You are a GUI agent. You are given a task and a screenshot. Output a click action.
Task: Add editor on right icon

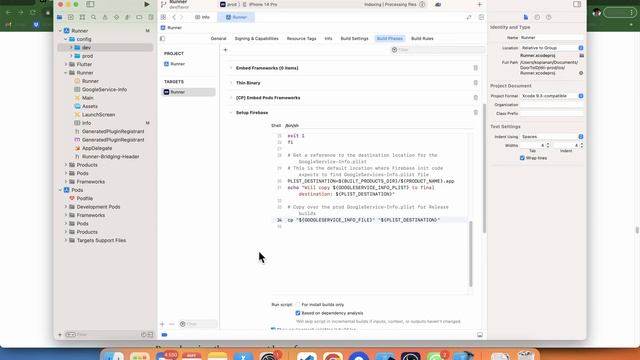[x=481, y=17]
